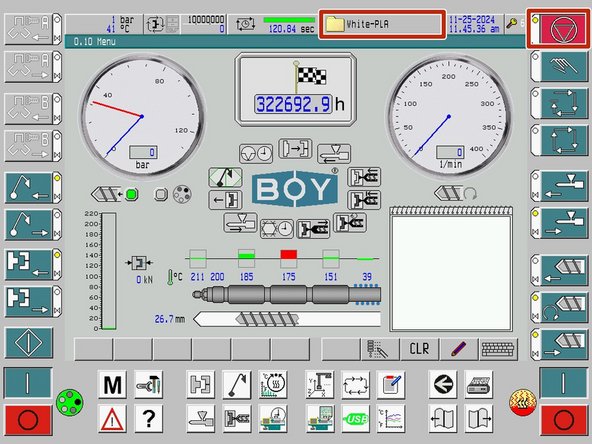
Task: Open the White-PLA data set folder
Action: click(382, 25)
